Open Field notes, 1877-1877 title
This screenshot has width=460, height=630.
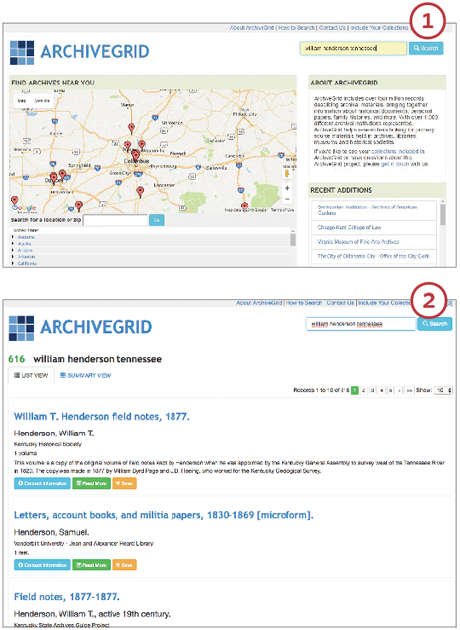(x=67, y=597)
